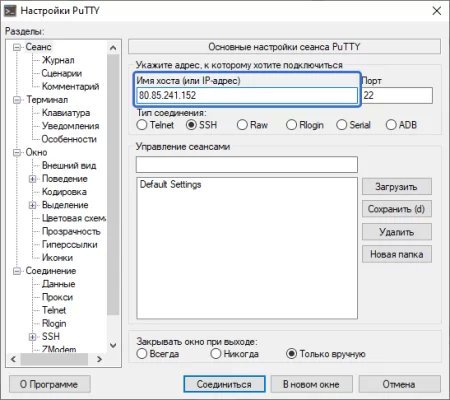450x400 pixels.
Task: Set close window option to Никогда
Action: [216, 354]
